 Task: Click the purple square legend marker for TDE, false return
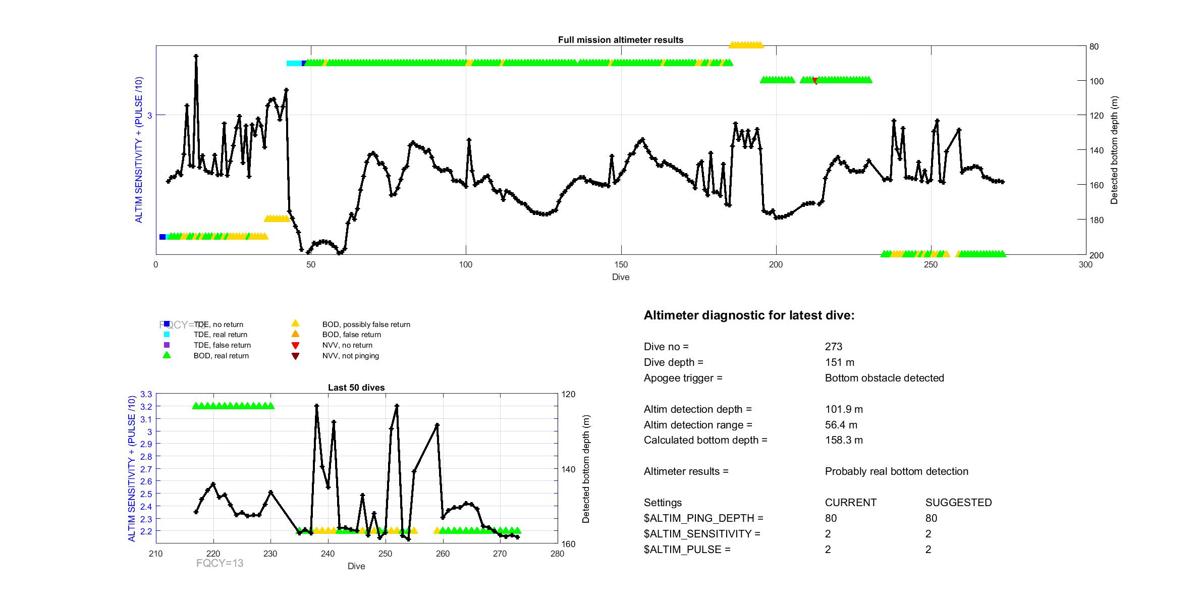(165, 345)
